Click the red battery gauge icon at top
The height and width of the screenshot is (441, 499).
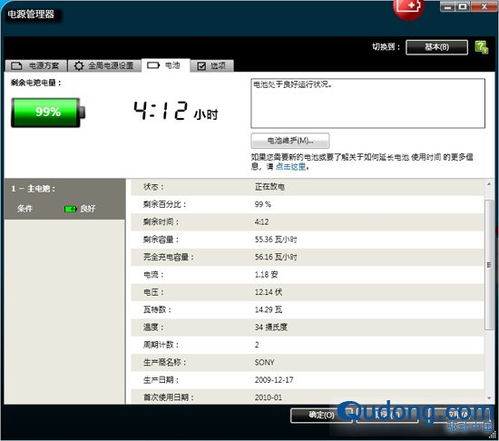(x=409, y=8)
